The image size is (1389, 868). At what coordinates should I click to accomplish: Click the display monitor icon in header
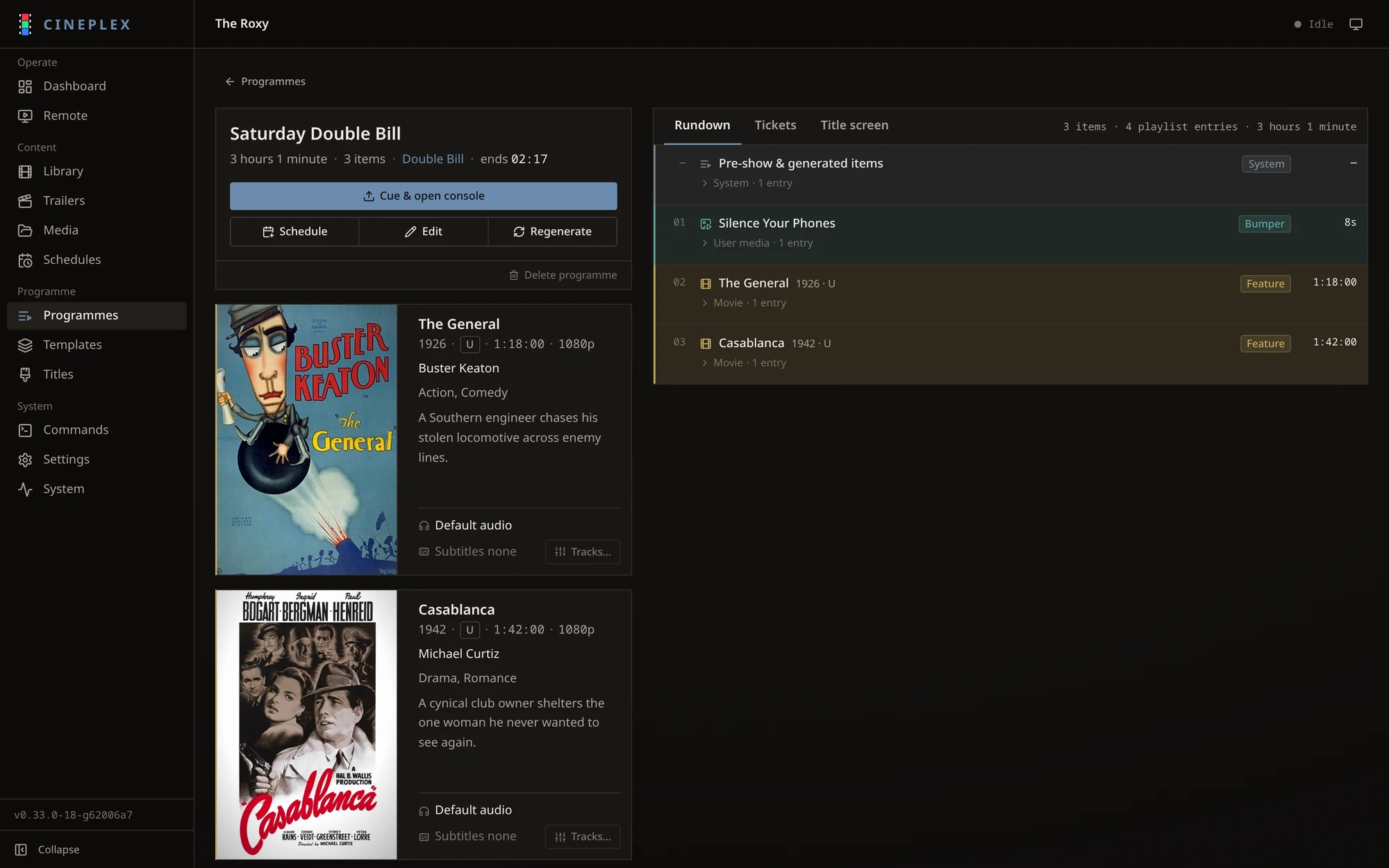1356,24
